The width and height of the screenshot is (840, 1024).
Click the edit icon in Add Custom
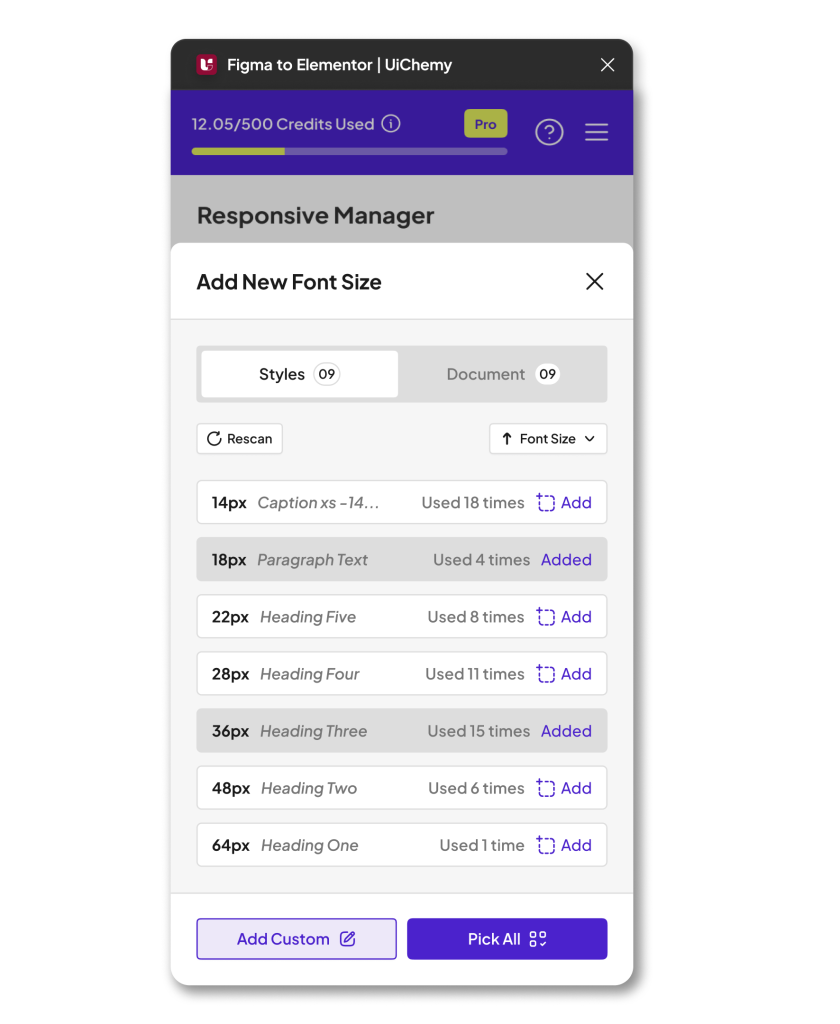coord(348,939)
